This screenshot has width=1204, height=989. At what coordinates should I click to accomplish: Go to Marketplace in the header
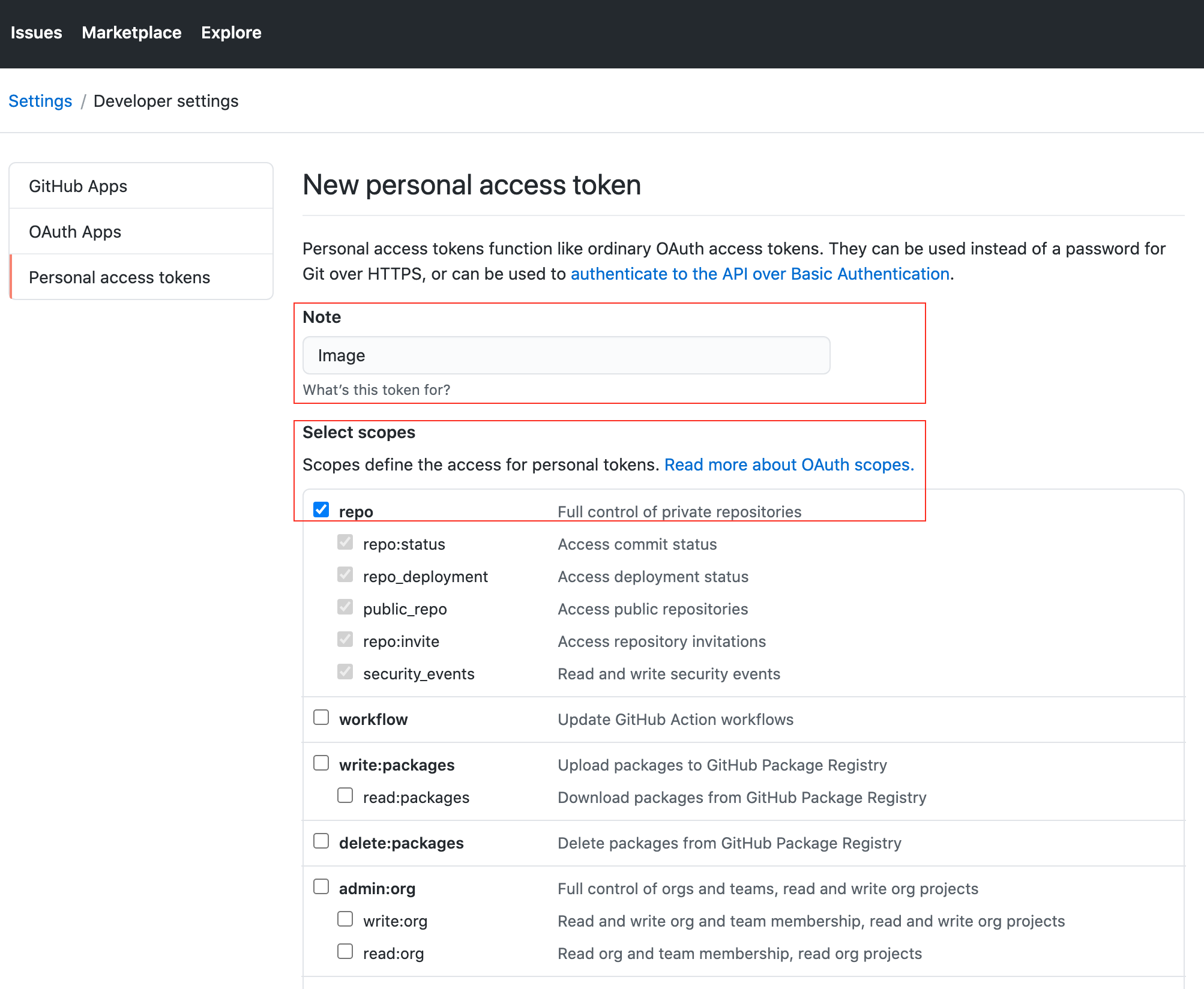click(x=131, y=32)
